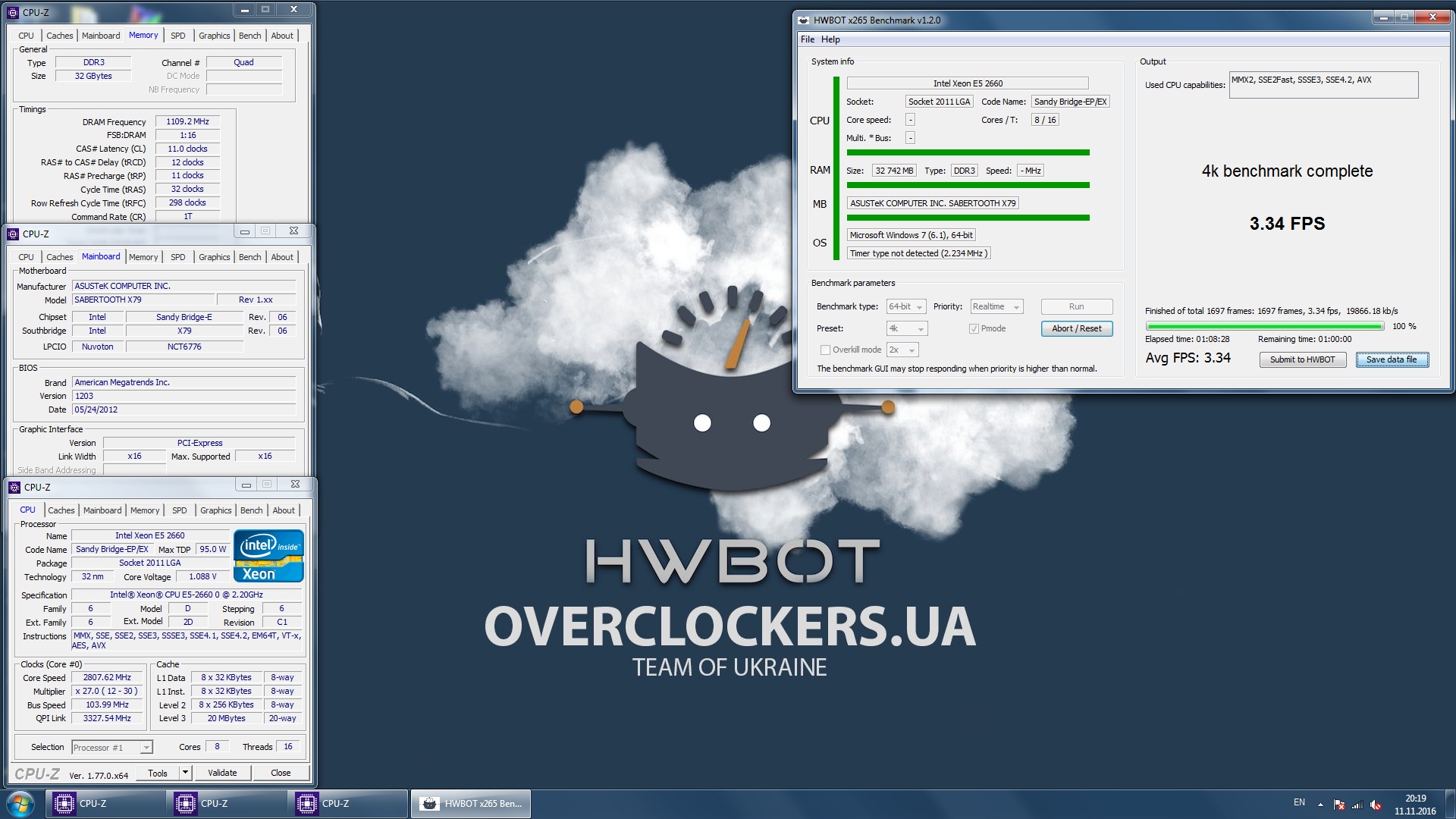The image size is (1456, 819).
Task: Click the Timer type not detected field
Action: pos(918,253)
